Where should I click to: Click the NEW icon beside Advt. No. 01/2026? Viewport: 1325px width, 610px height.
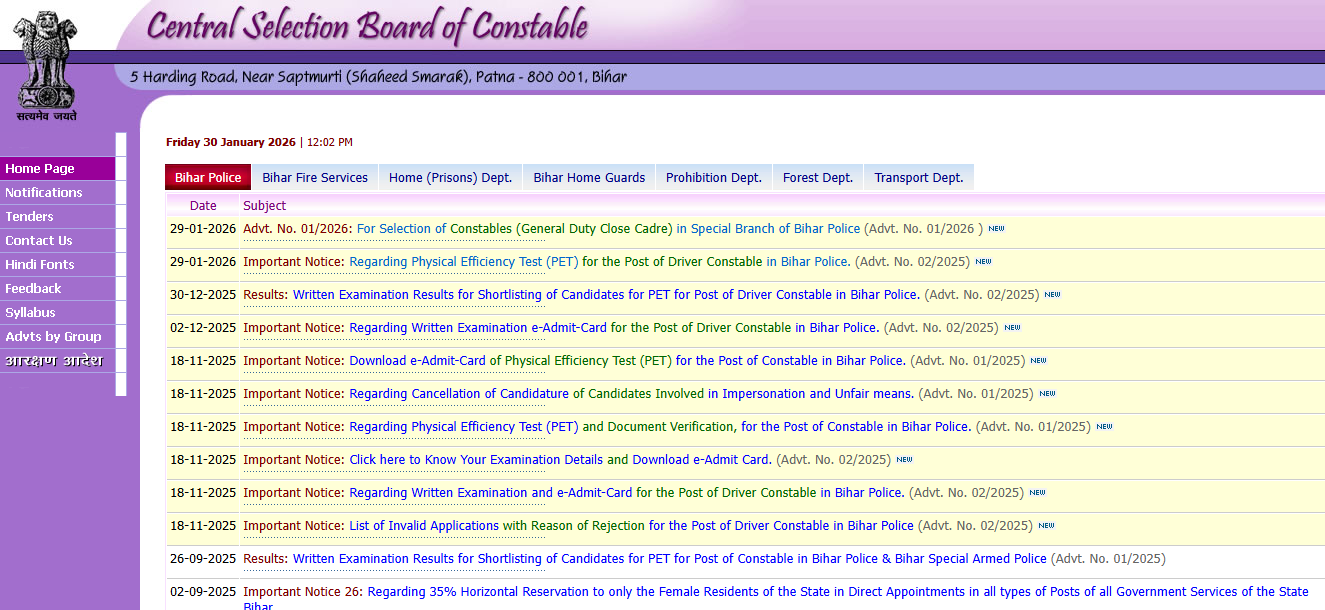coord(995,228)
